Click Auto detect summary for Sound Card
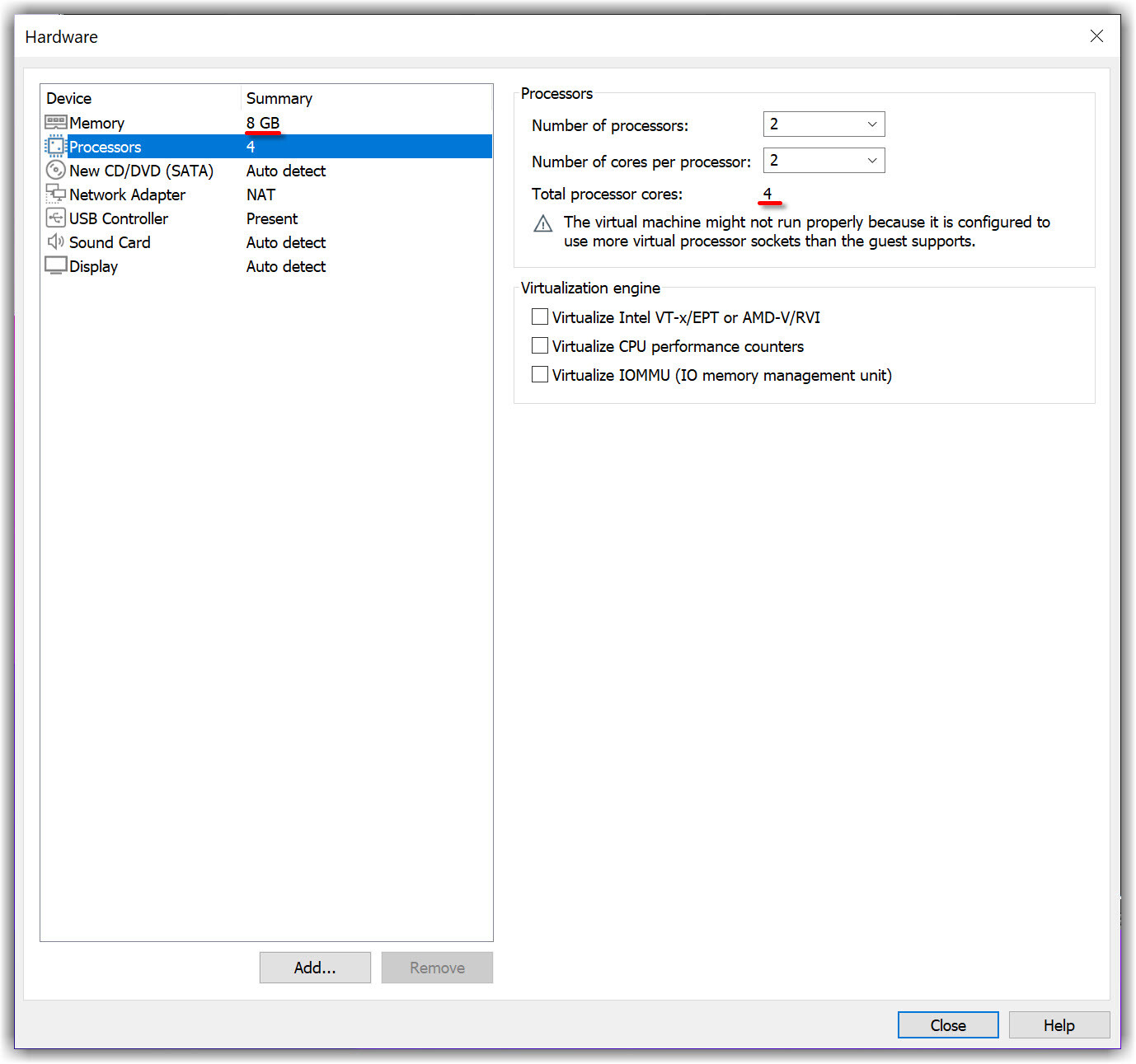This screenshot has width=1136, height=1064. click(286, 243)
